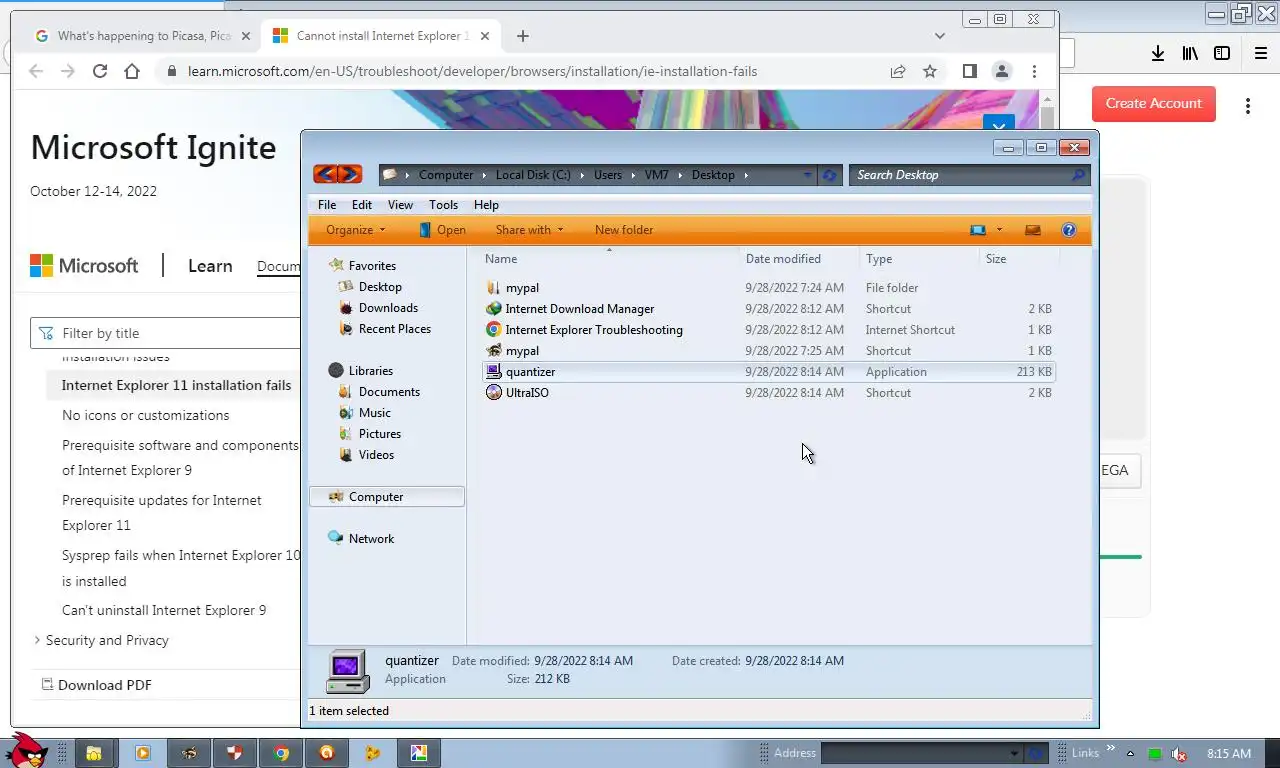Click New folder in the Explorer toolbar
This screenshot has width=1280, height=768.
[x=624, y=230]
